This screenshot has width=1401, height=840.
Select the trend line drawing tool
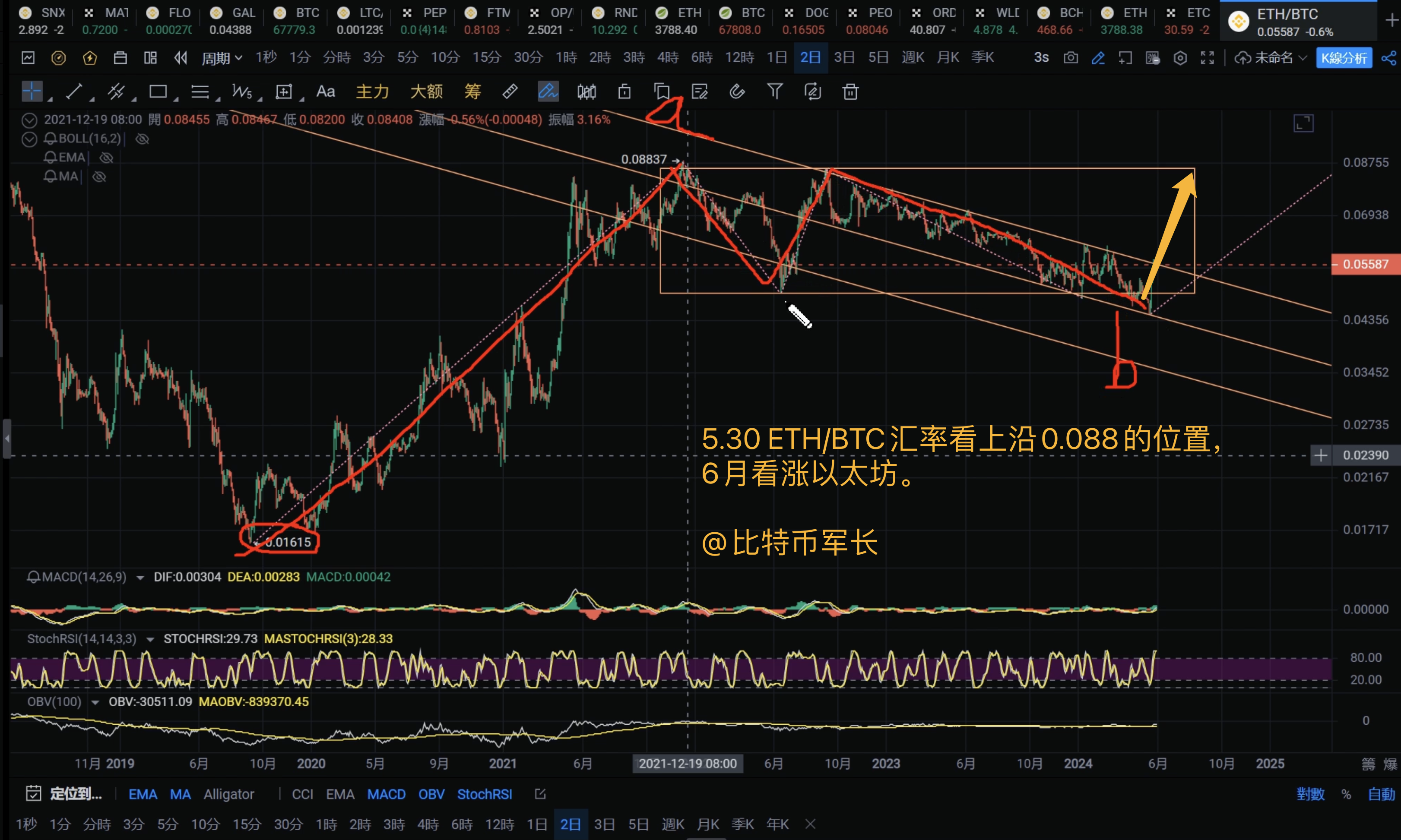point(74,91)
